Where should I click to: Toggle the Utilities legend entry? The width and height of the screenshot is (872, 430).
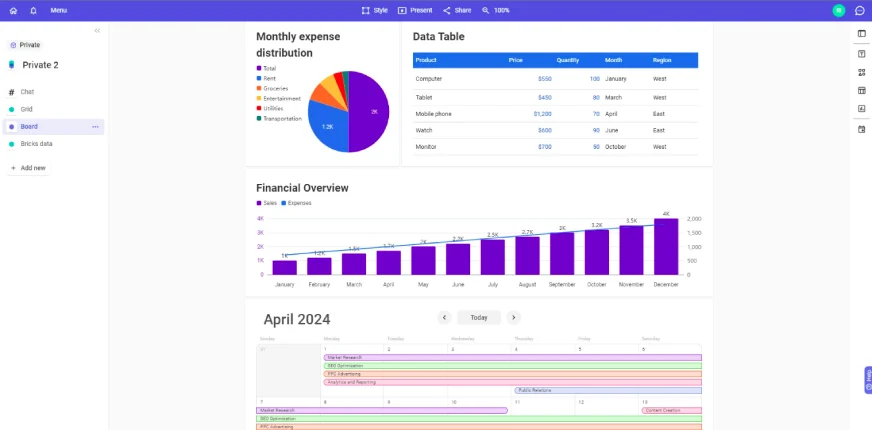(x=270, y=108)
